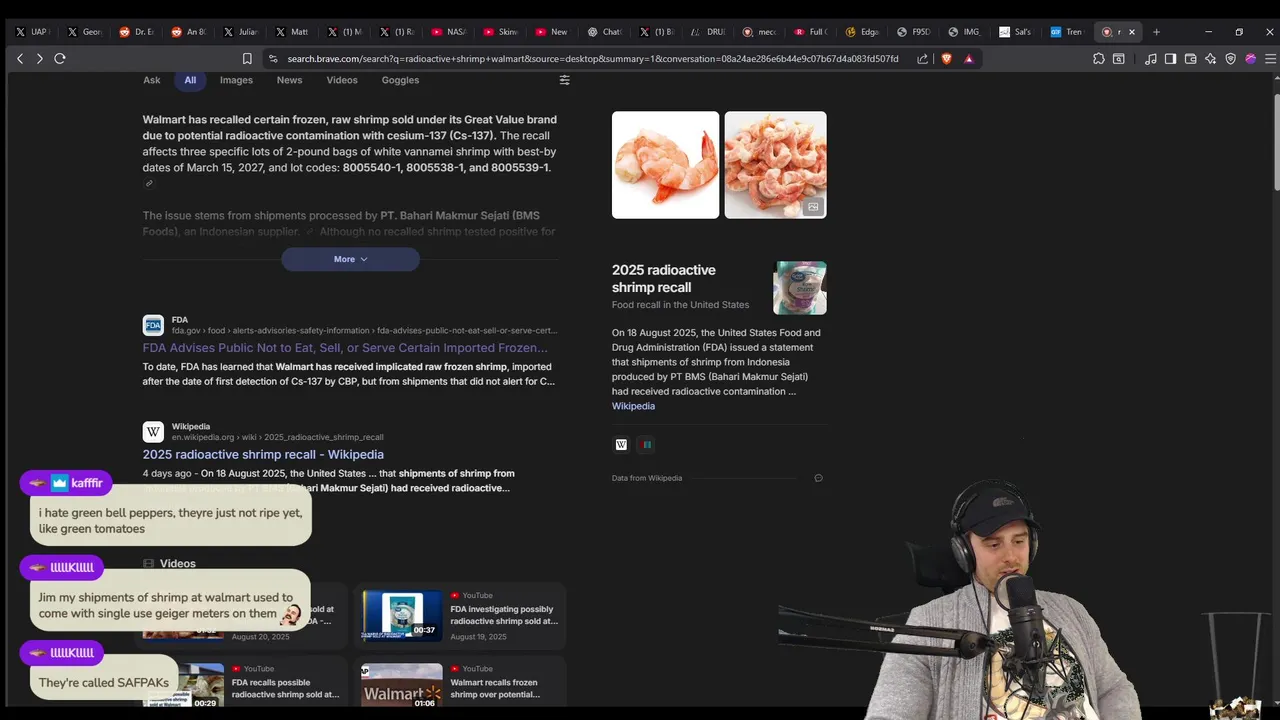
Task: Open the search filter settings icon
Action: tap(564, 80)
